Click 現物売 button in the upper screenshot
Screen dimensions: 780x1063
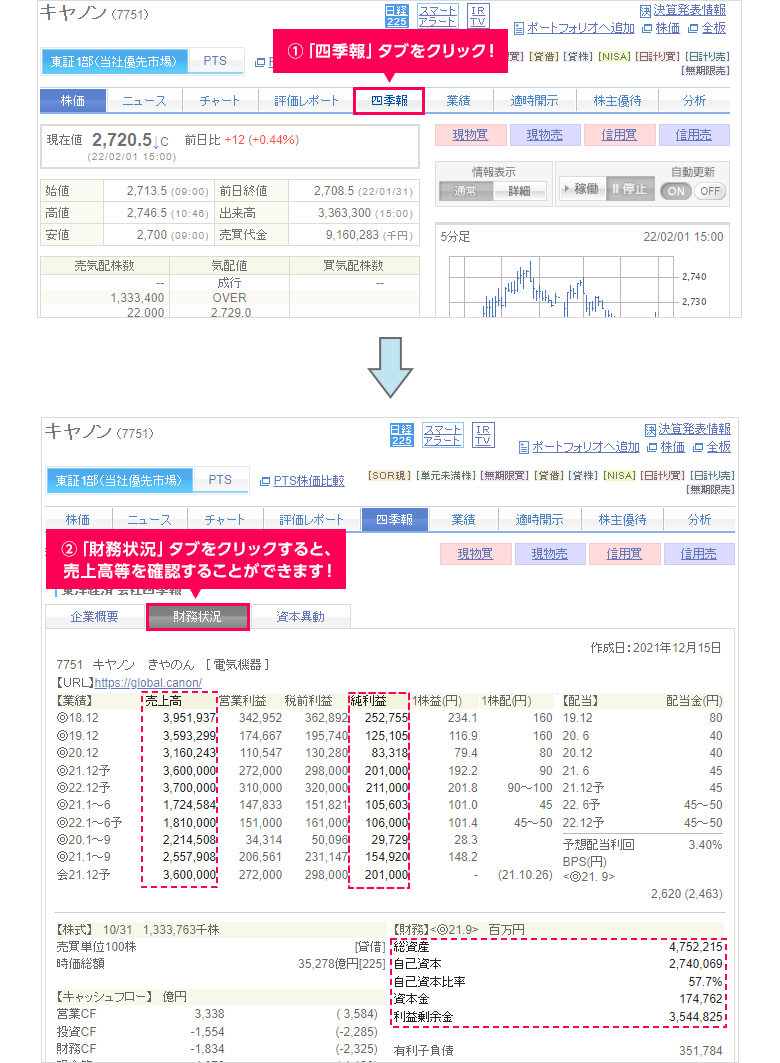coord(545,135)
